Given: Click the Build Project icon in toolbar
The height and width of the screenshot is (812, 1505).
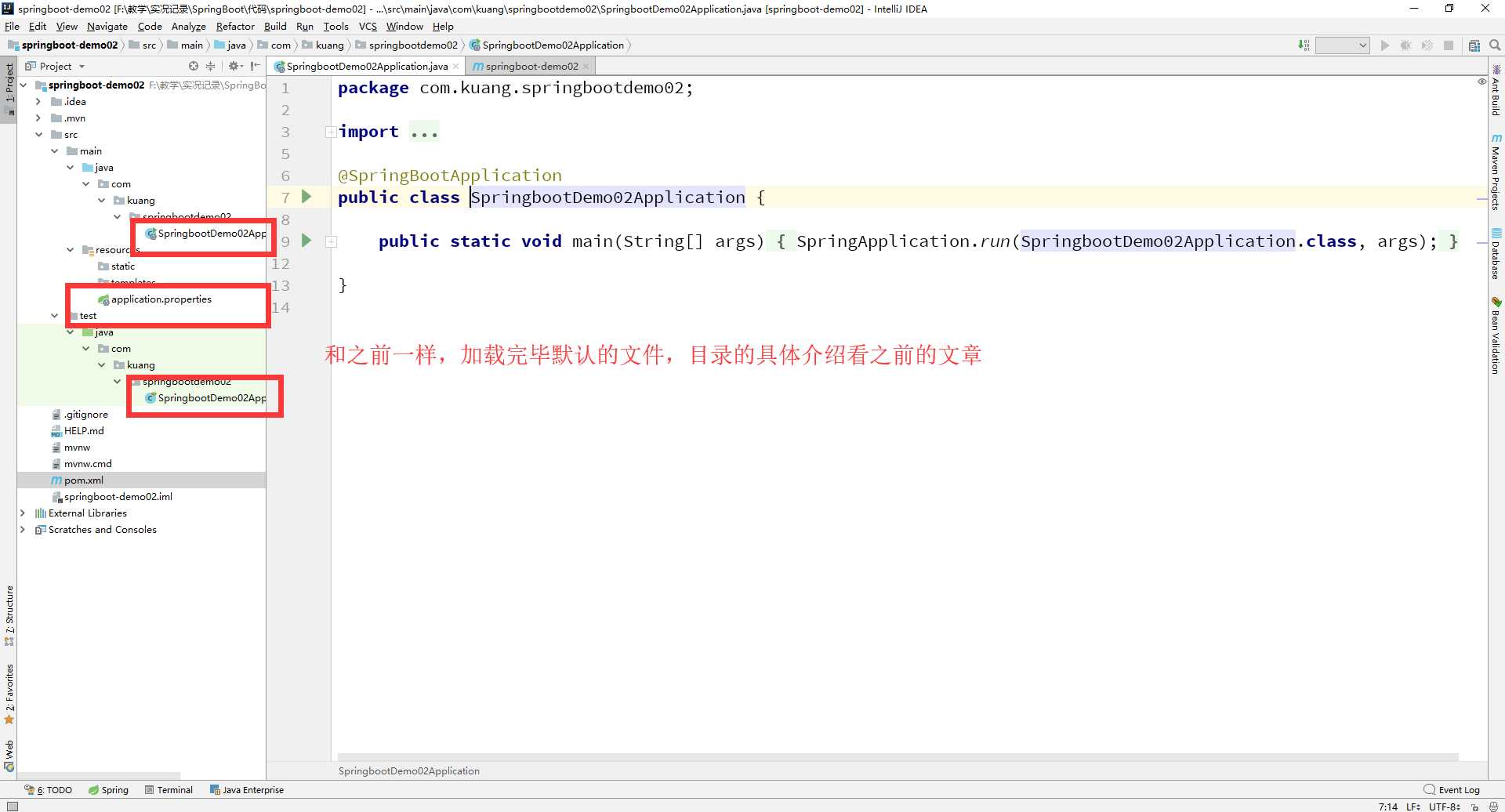Looking at the screenshot, I should point(1304,45).
